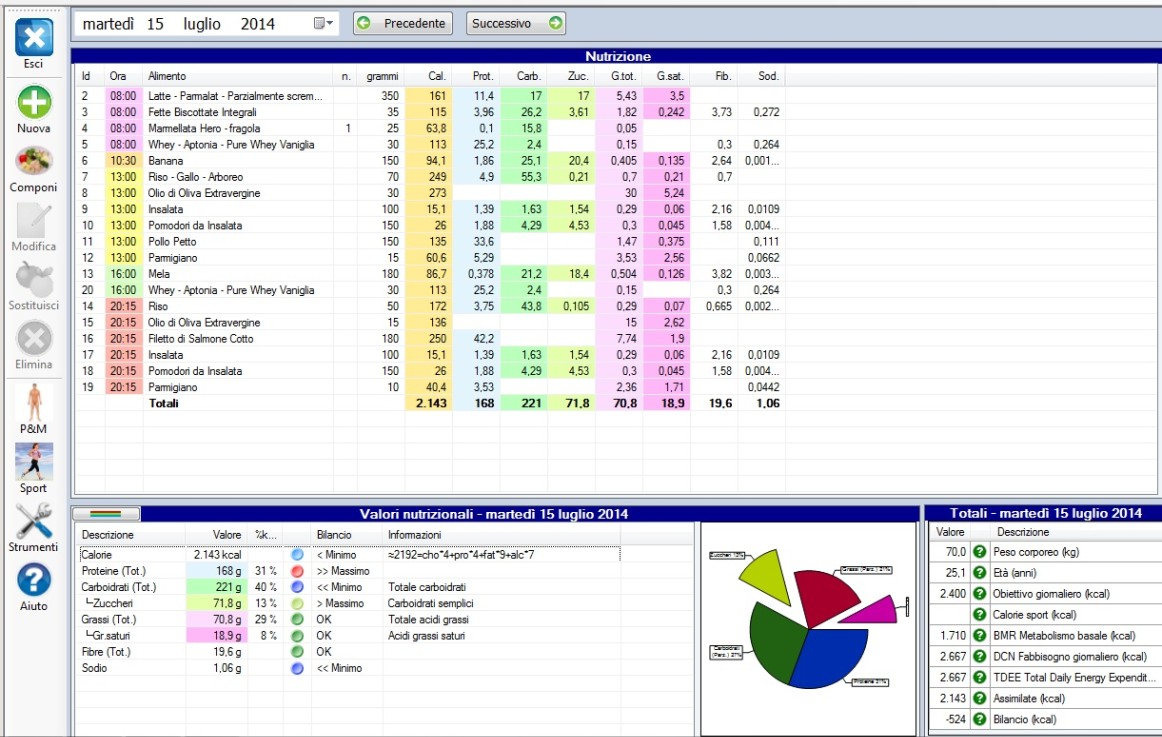Click the Esci exit icon
Viewport: 1162px width, 737px height.
click(x=33, y=38)
